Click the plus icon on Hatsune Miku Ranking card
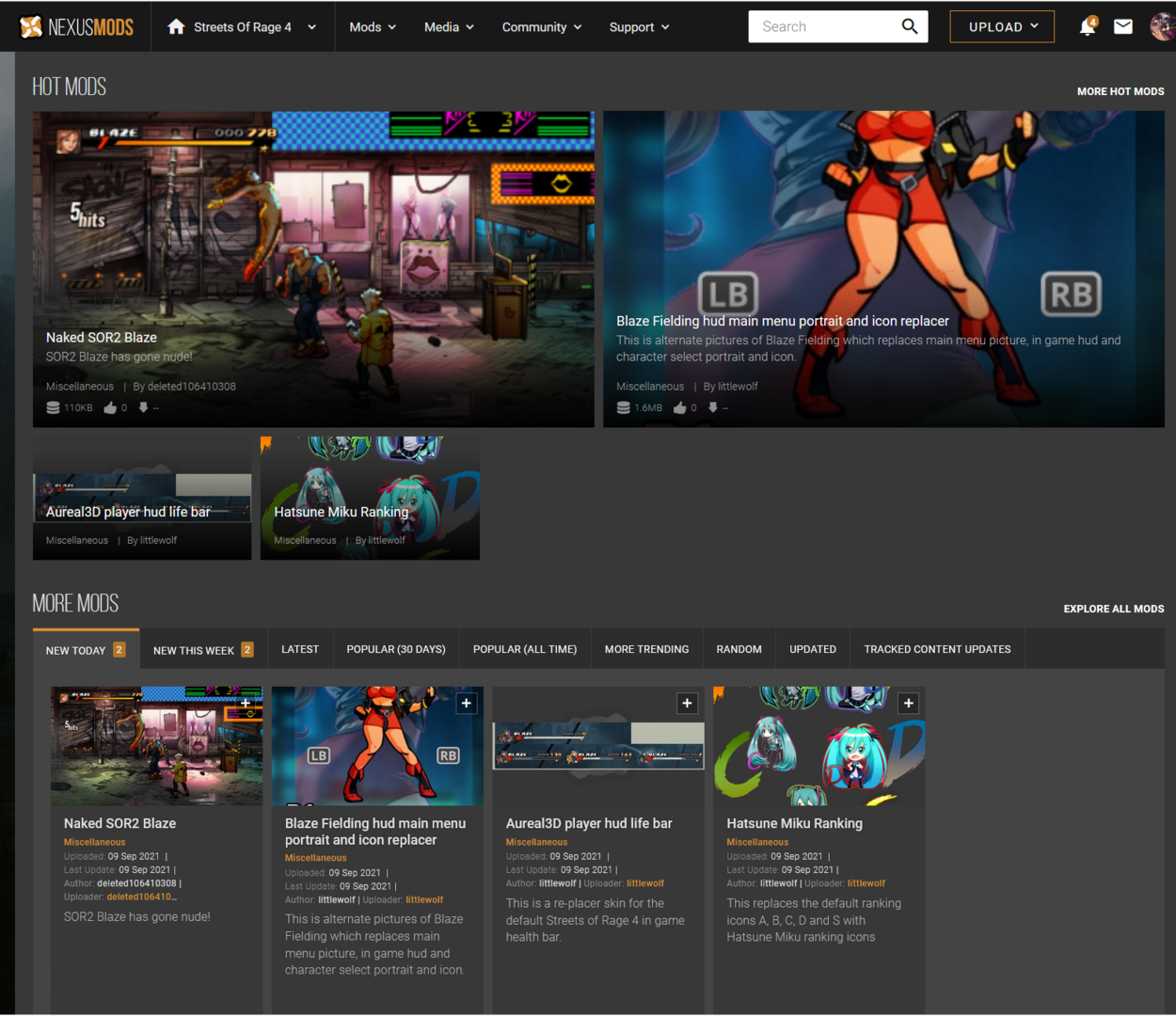Screen dimensions: 1176x1016 909,703
